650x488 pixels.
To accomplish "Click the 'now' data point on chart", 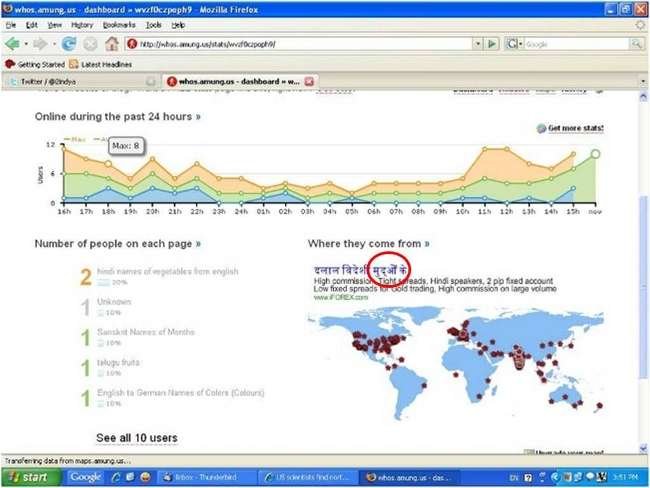I will tap(595, 154).
